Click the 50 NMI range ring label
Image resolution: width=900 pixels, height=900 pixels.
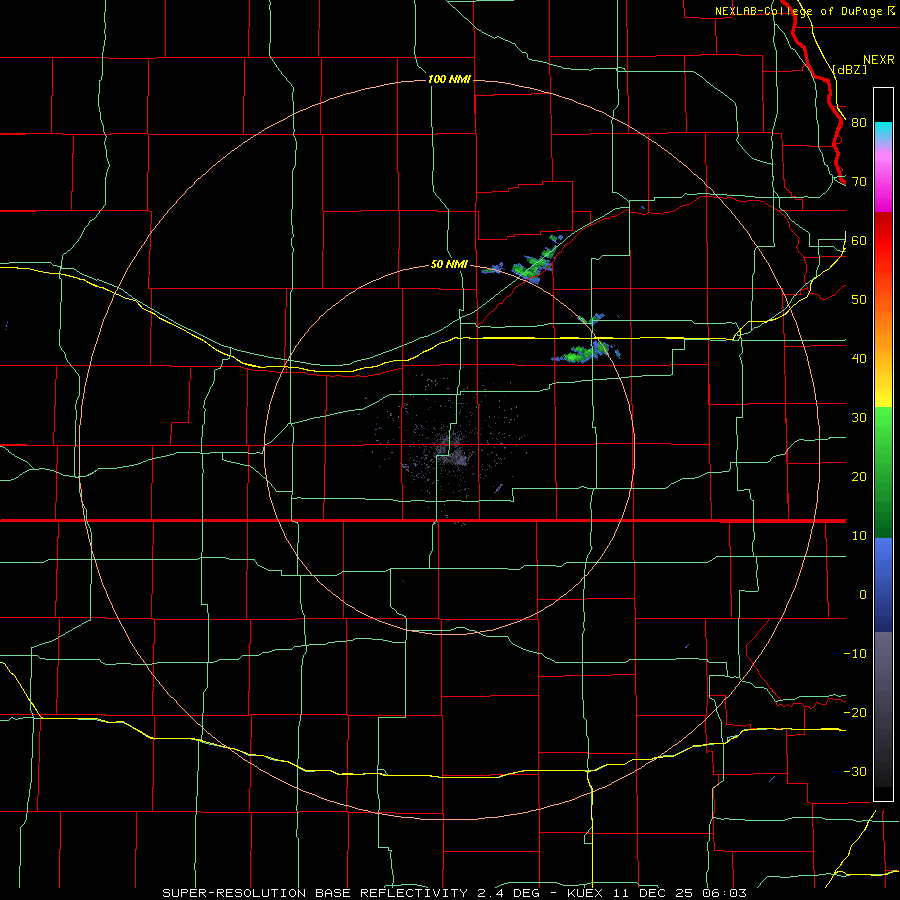pos(449,265)
